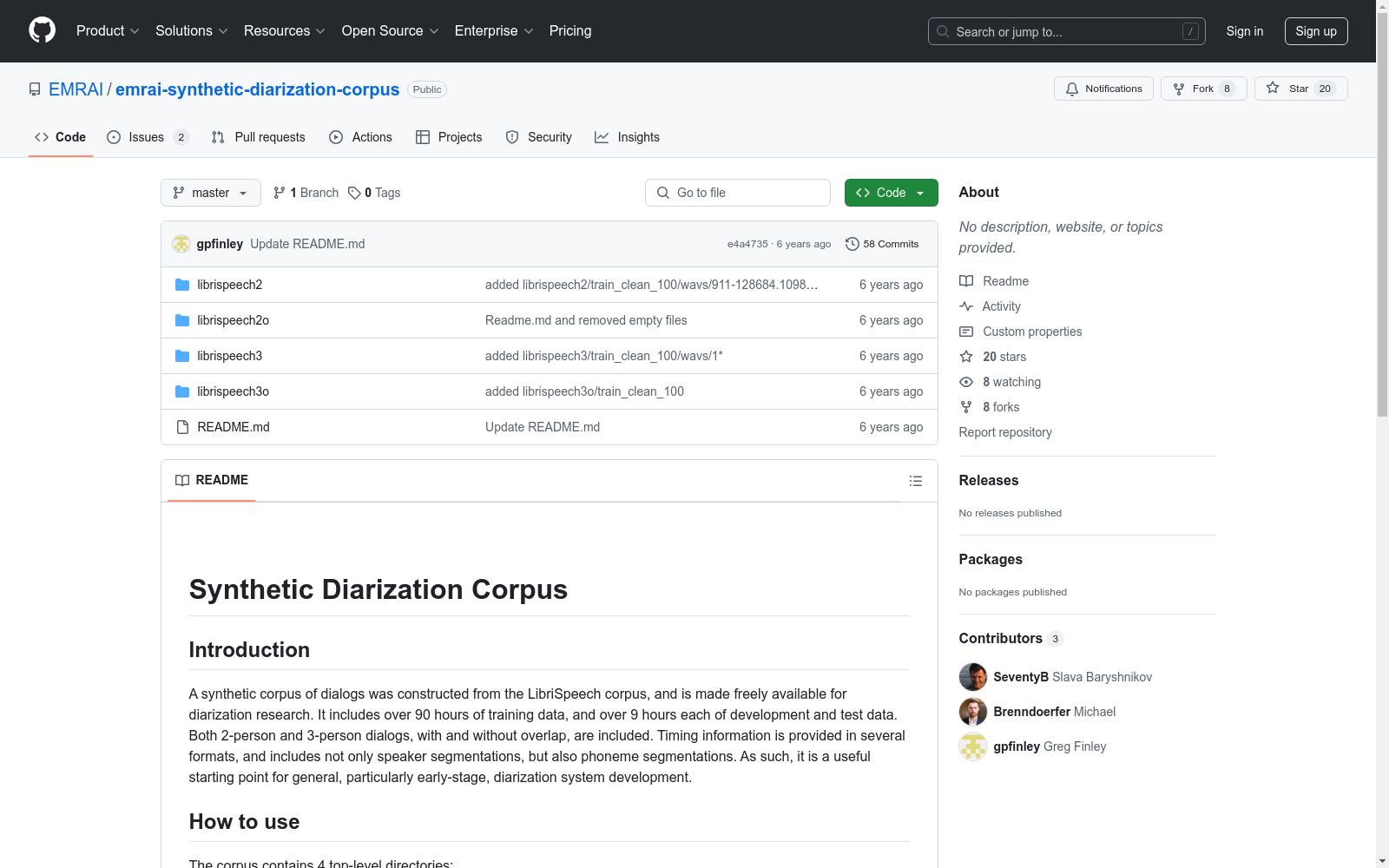Click the GitHub logo icon
1389x868 pixels.
coord(42,30)
